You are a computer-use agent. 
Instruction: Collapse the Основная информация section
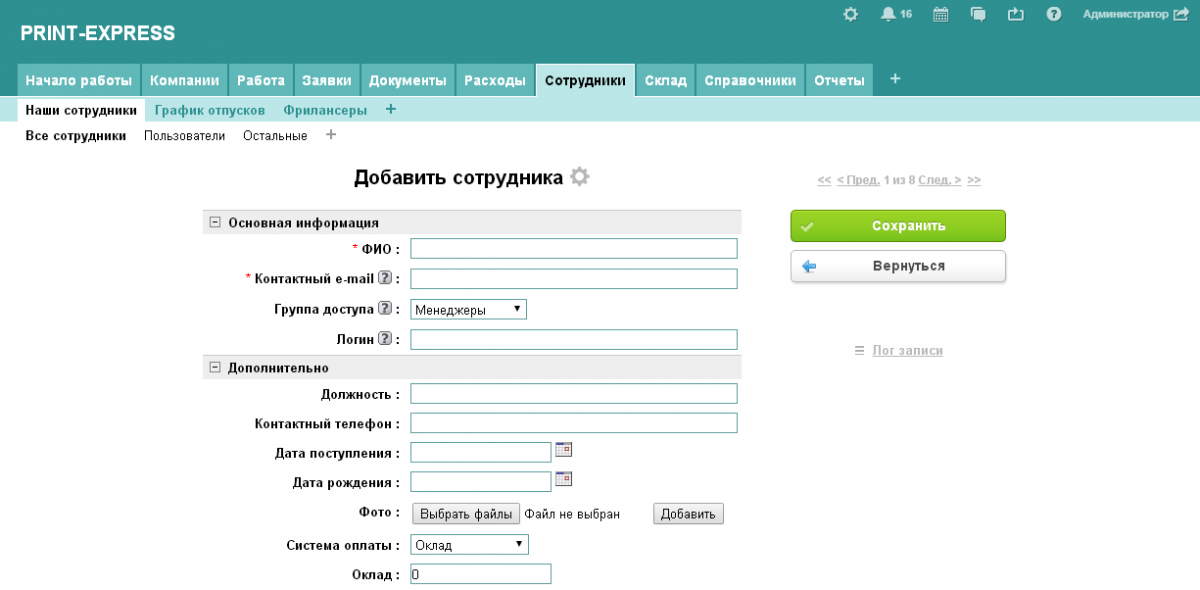click(x=214, y=223)
